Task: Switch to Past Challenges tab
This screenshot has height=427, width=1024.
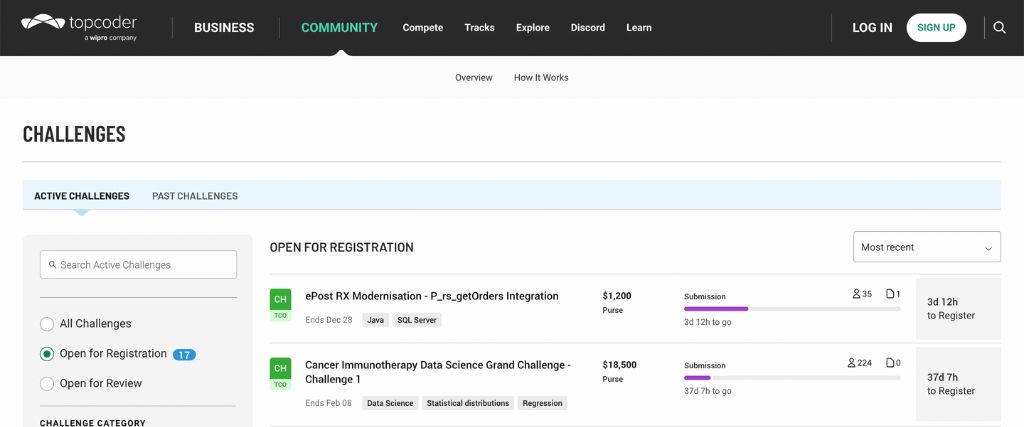Action: pos(195,196)
